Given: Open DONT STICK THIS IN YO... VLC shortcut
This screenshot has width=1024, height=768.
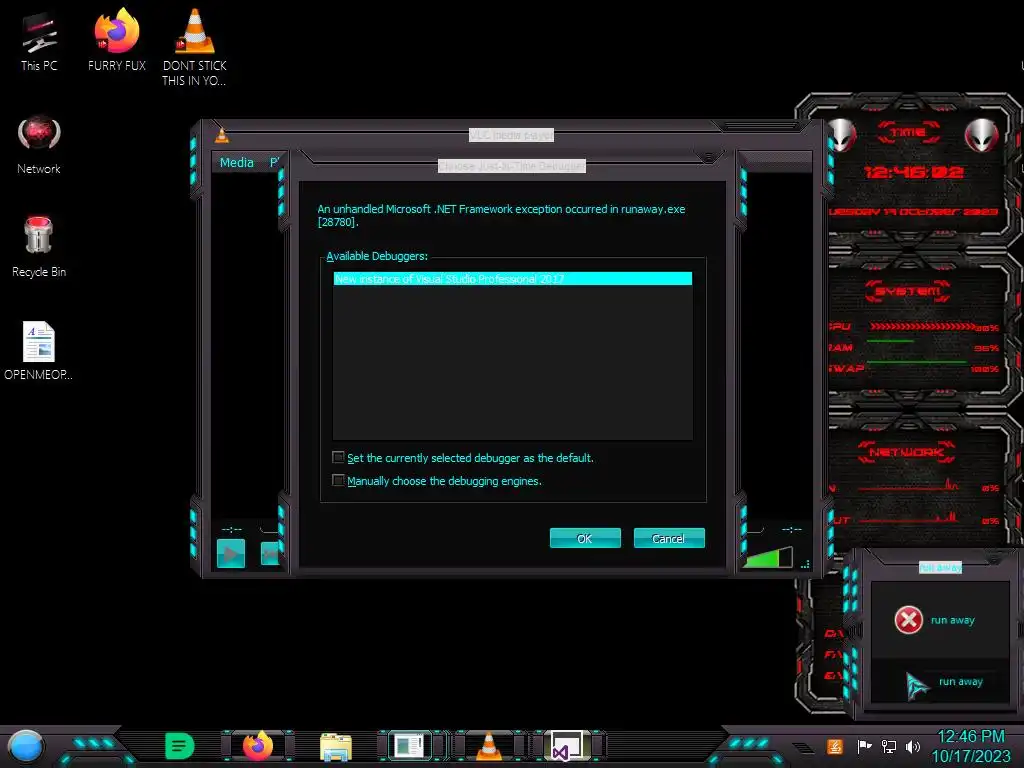Looking at the screenshot, I should (x=194, y=47).
